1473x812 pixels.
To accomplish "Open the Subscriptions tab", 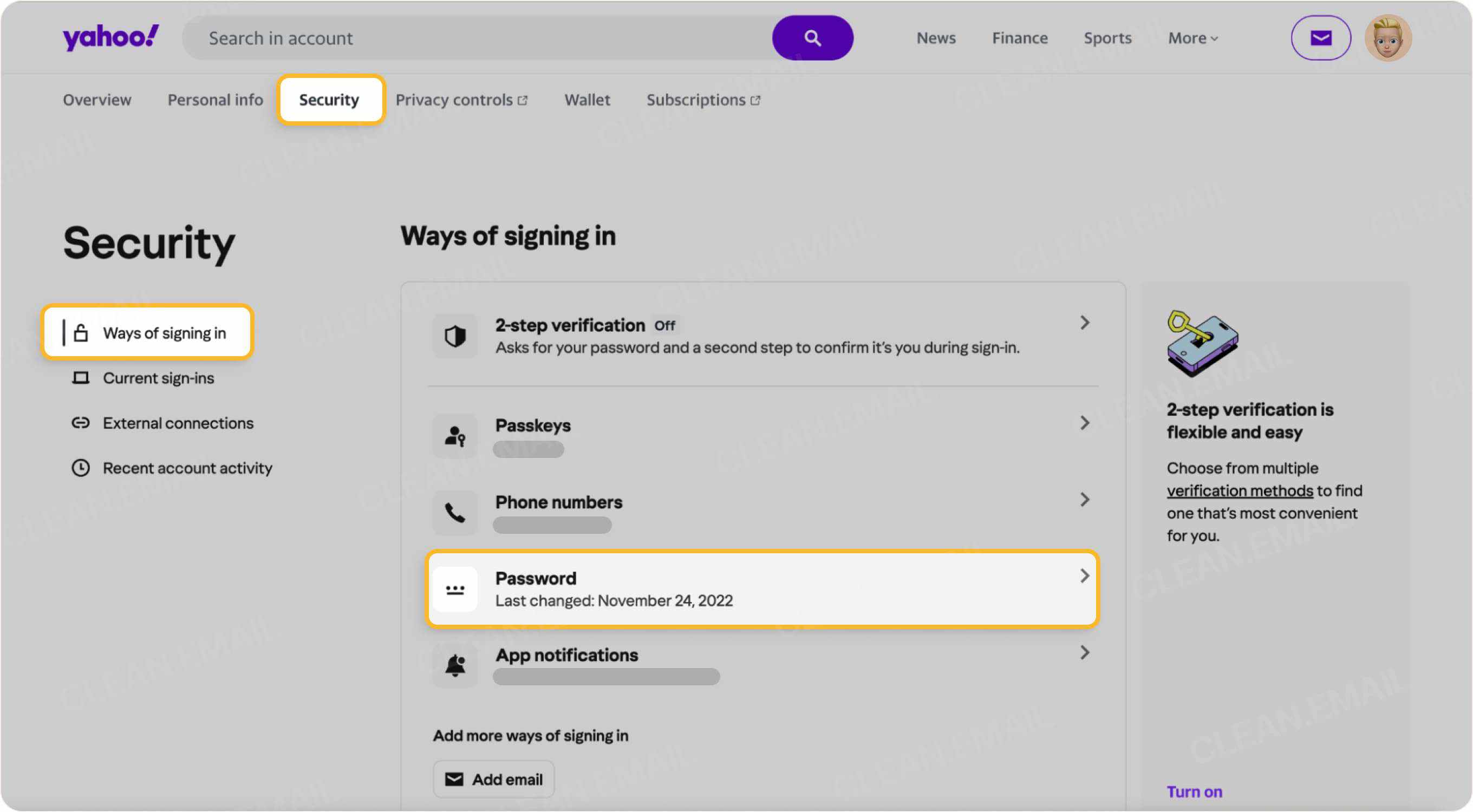I will click(x=703, y=100).
